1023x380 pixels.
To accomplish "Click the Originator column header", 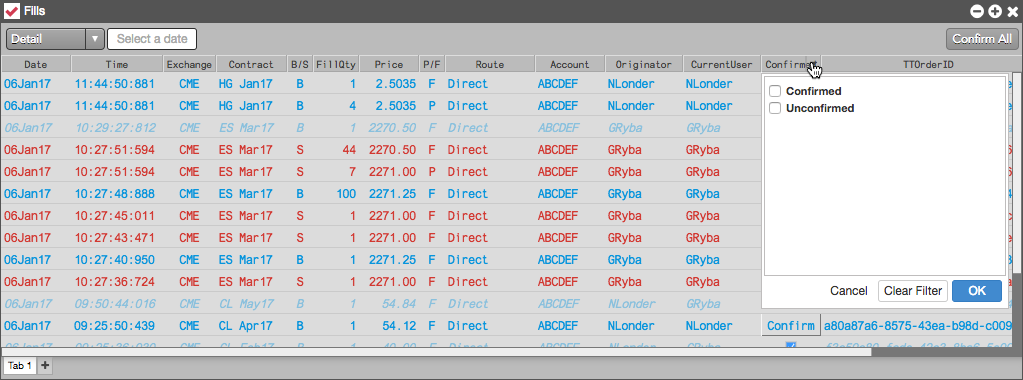I will [x=644, y=65].
